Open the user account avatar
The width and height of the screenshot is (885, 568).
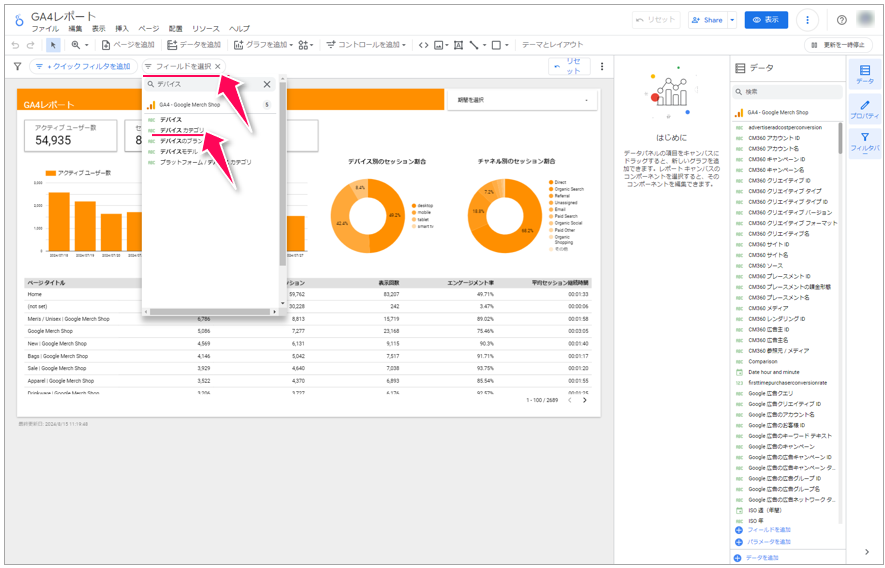click(x=866, y=19)
